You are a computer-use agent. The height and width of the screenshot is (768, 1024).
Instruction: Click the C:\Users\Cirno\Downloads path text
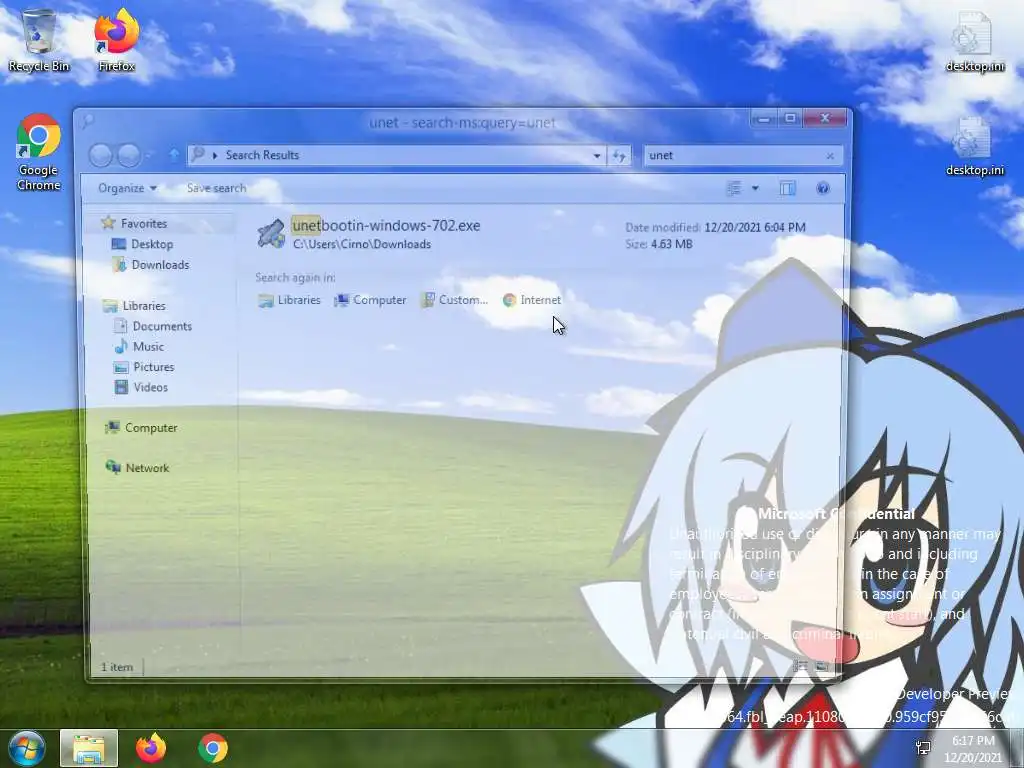point(362,244)
